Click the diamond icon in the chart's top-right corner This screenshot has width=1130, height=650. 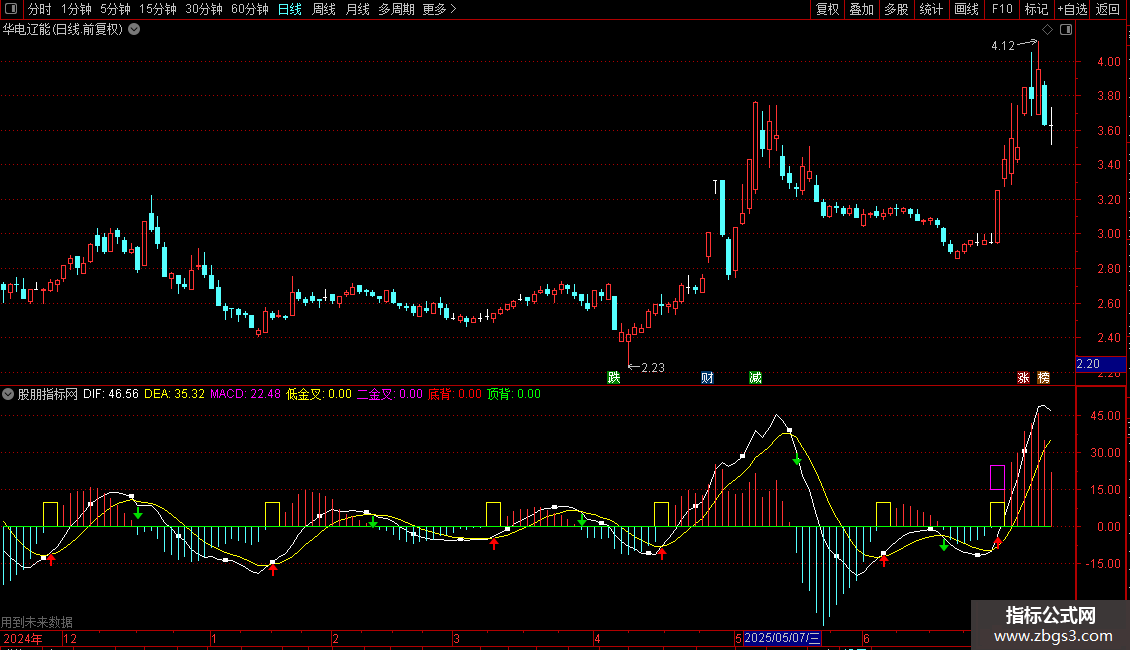point(1047,30)
